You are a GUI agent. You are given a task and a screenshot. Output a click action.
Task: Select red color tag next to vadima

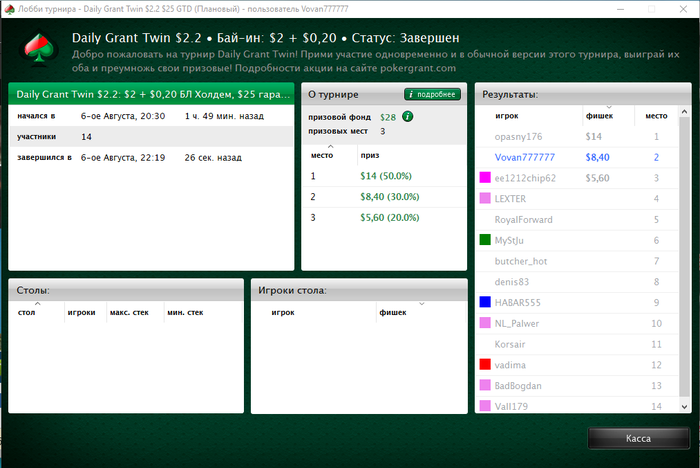tap(485, 364)
